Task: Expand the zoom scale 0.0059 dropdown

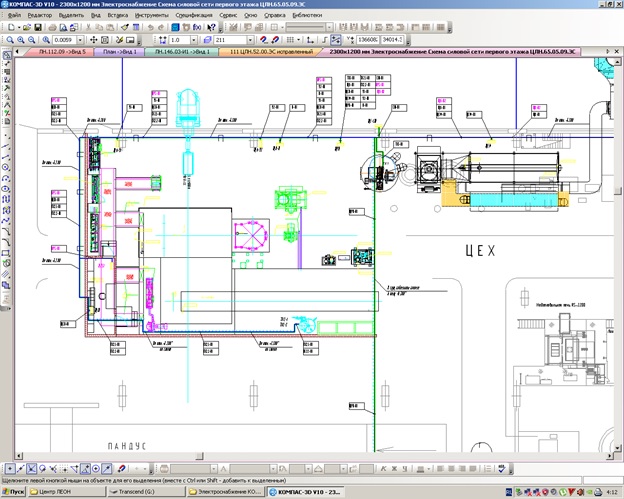Action: pyautogui.click(x=80, y=40)
